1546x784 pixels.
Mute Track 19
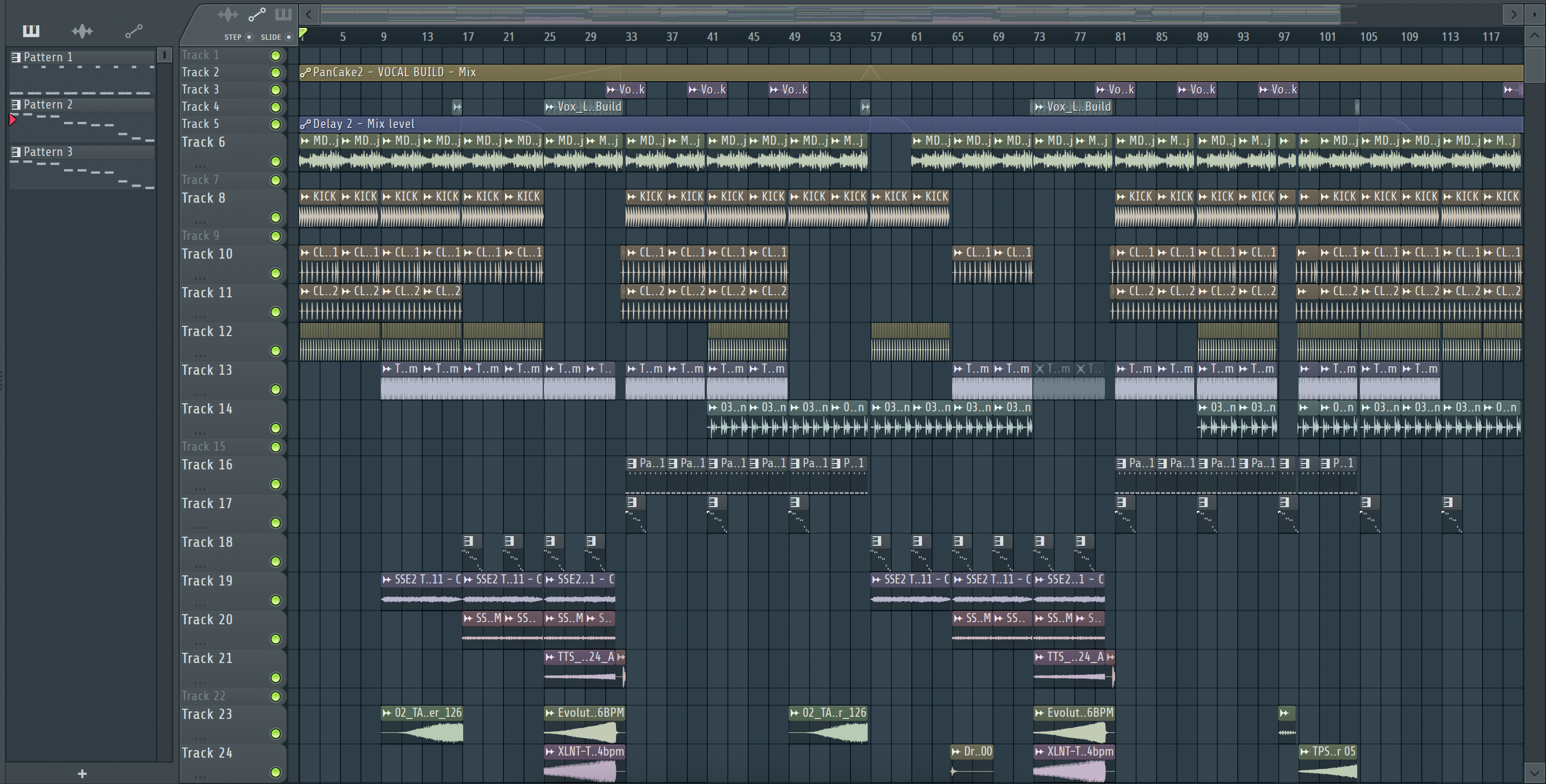[x=275, y=600]
